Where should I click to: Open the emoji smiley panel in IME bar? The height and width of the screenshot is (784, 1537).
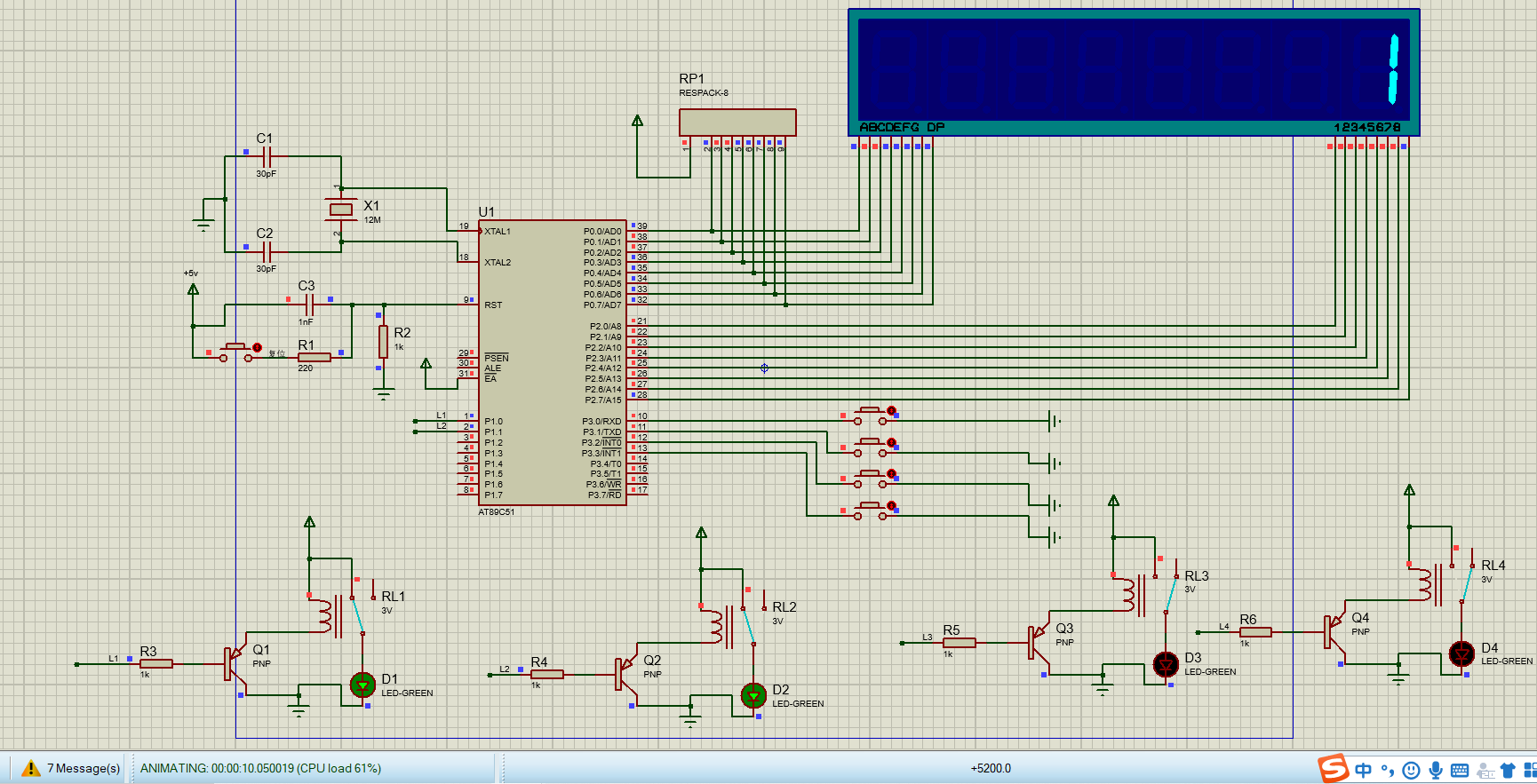coord(1411,770)
